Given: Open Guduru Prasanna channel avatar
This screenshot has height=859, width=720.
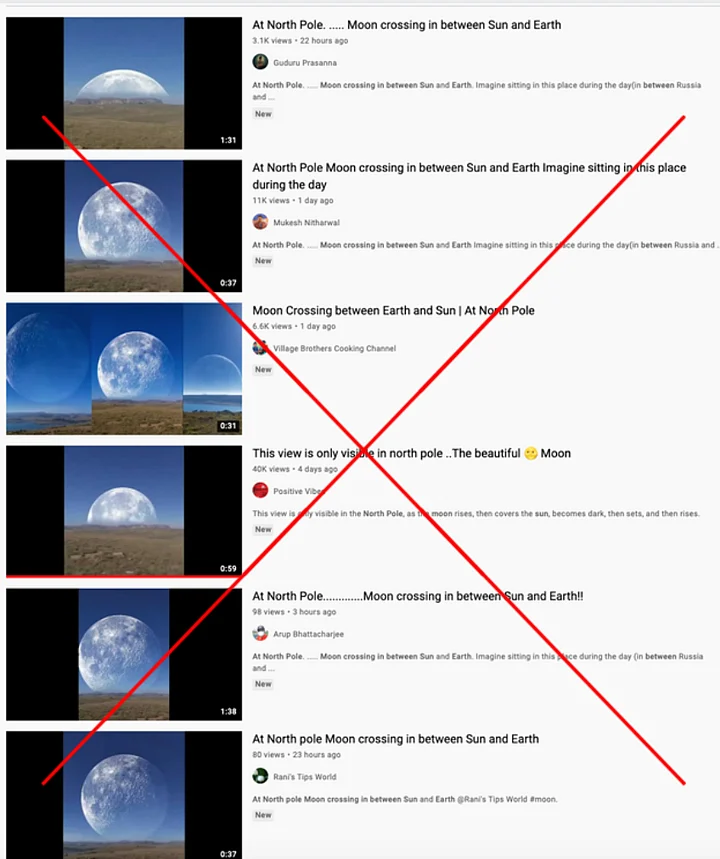Looking at the screenshot, I should point(260,62).
